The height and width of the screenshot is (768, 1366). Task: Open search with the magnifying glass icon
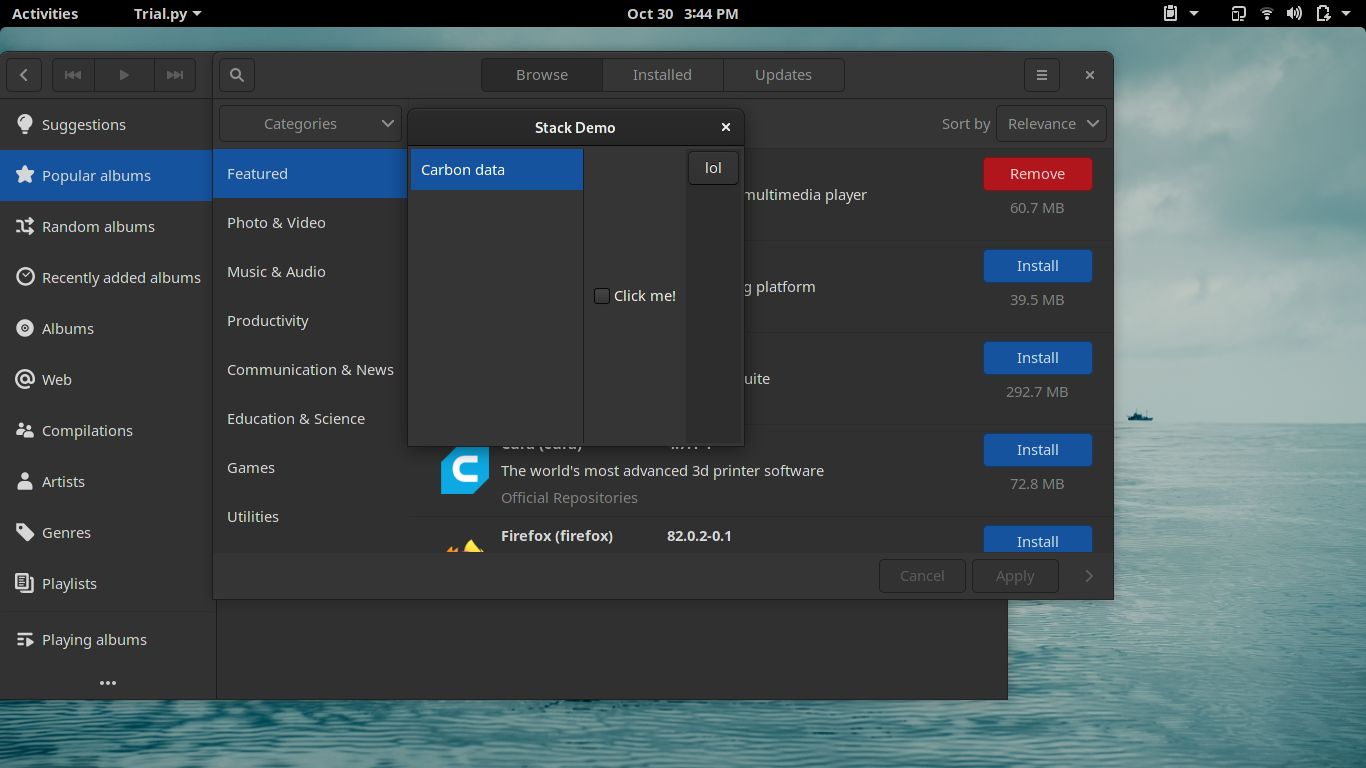(x=236, y=74)
